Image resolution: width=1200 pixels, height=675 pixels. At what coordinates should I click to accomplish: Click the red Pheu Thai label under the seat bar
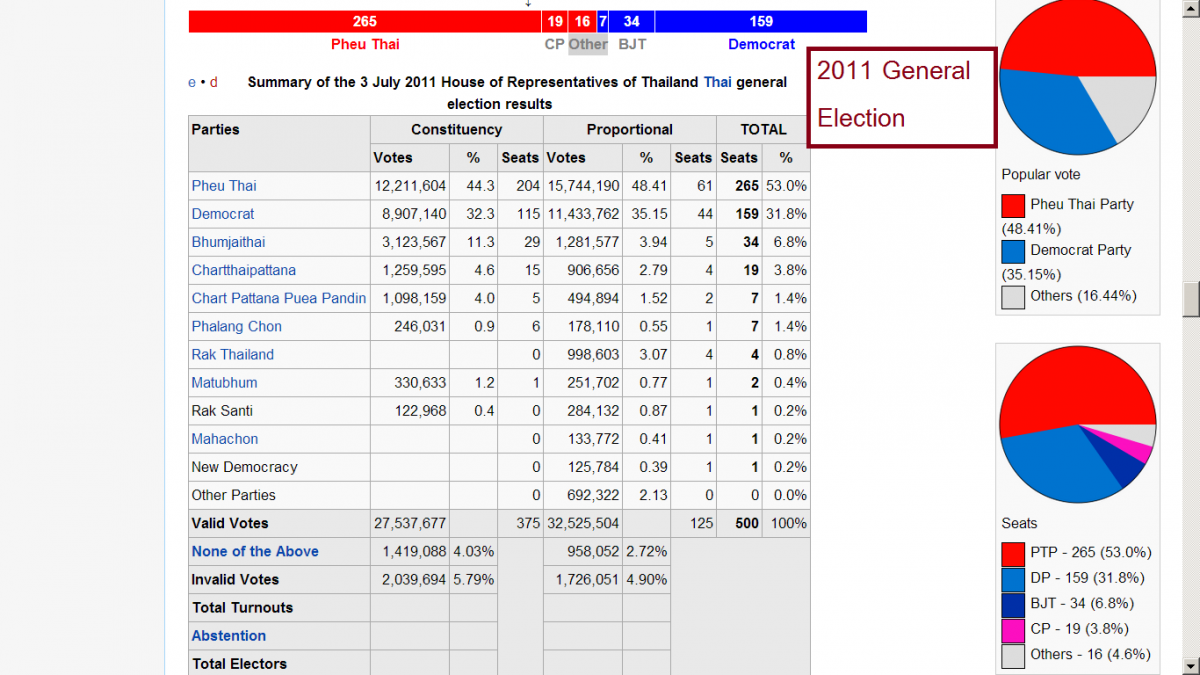click(365, 44)
